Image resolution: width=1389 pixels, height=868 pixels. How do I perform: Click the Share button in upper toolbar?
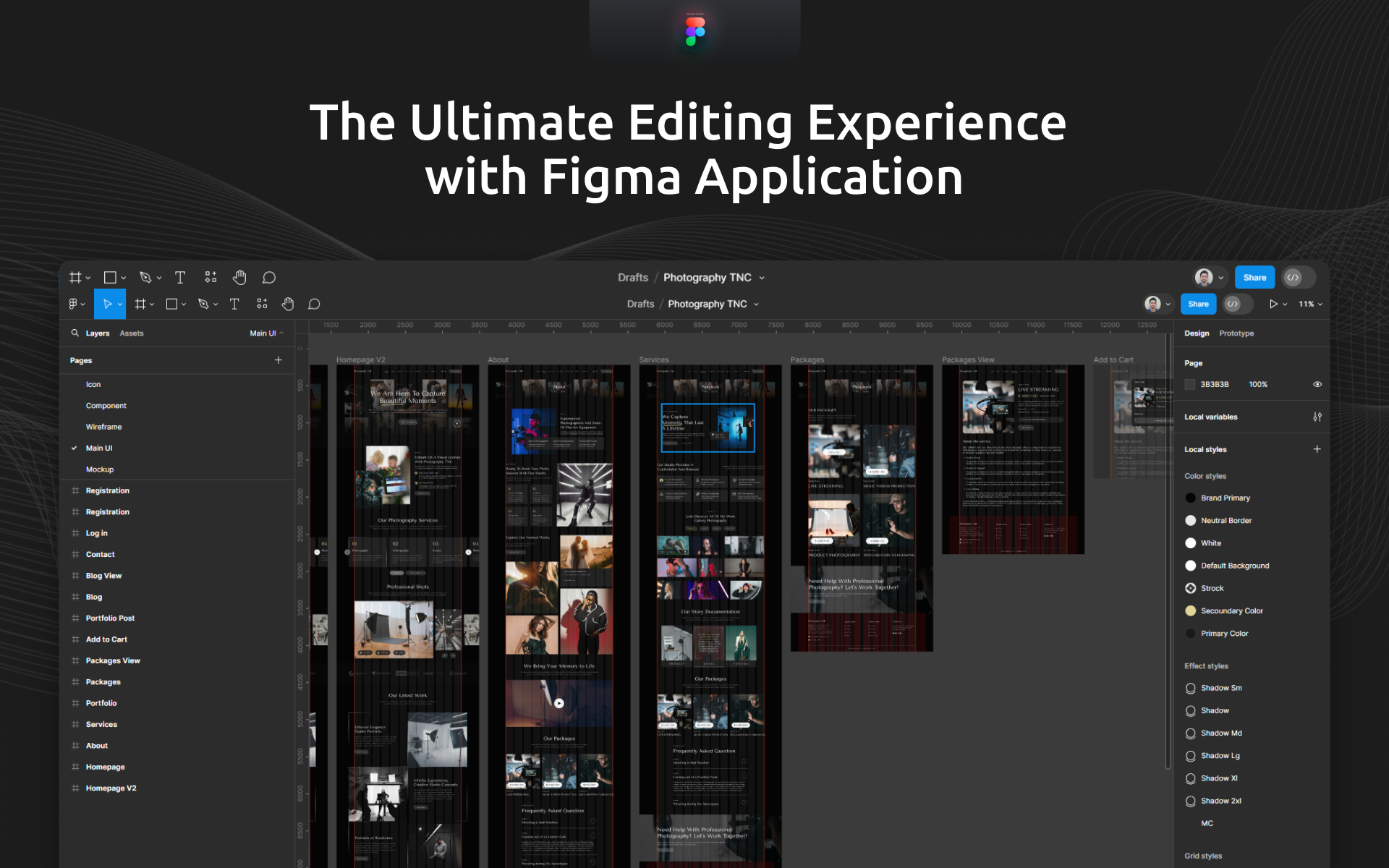tap(1255, 277)
